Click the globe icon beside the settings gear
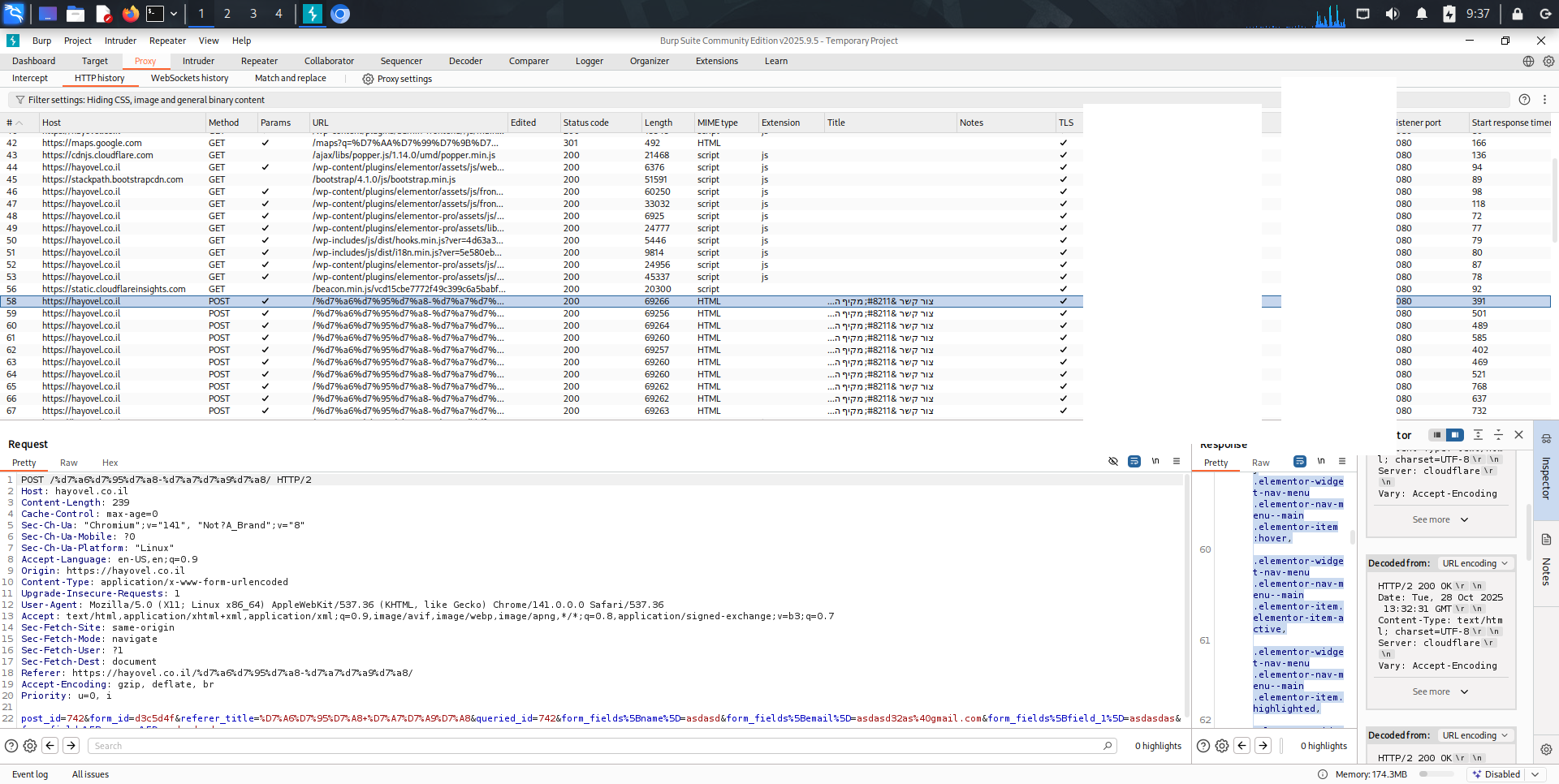Screen dimensions: 1559x784 (1528, 61)
